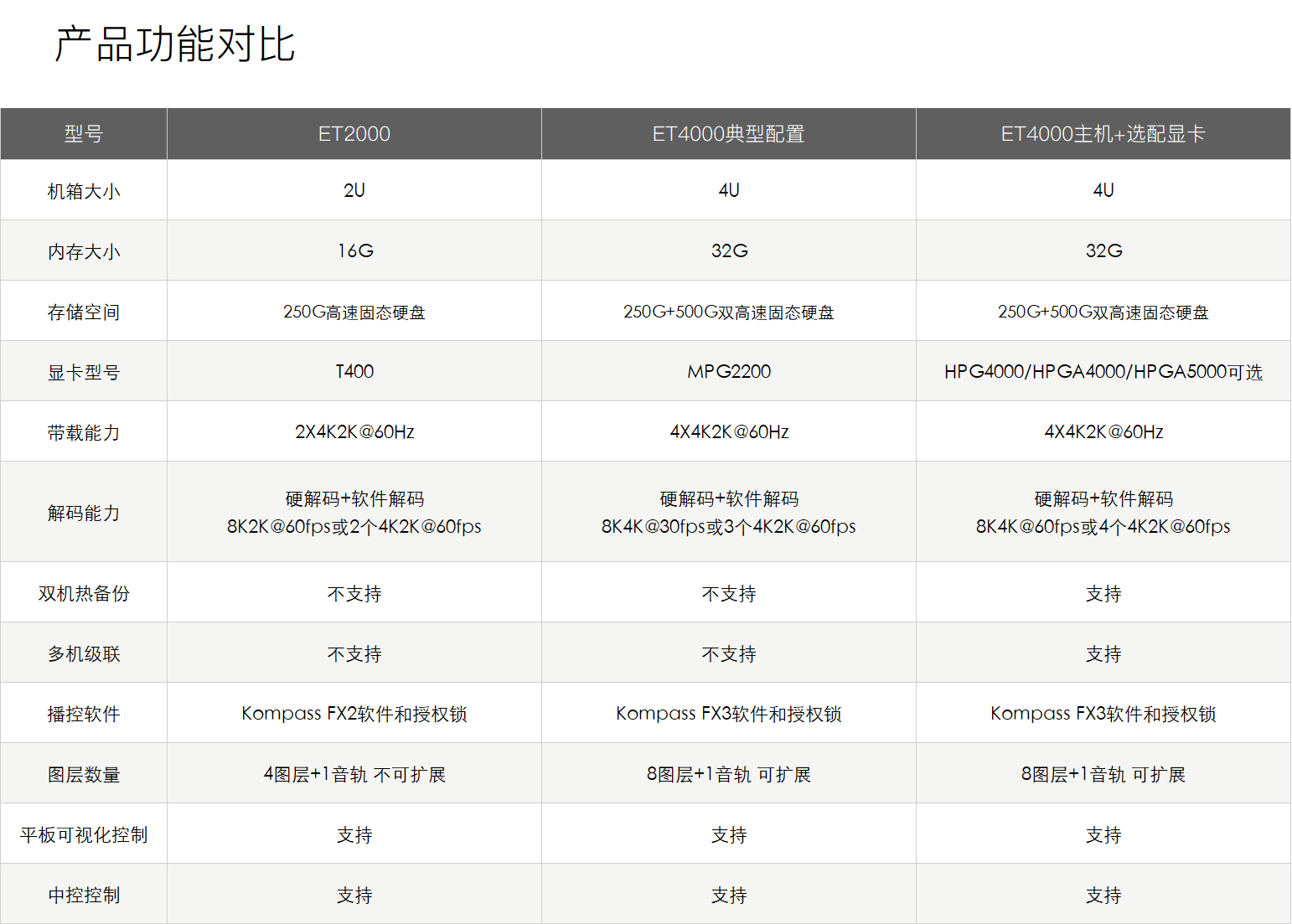This screenshot has width=1292, height=924.
Task: Click the ET4000主机+选配显卡 column header
Action: (1103, 134)
